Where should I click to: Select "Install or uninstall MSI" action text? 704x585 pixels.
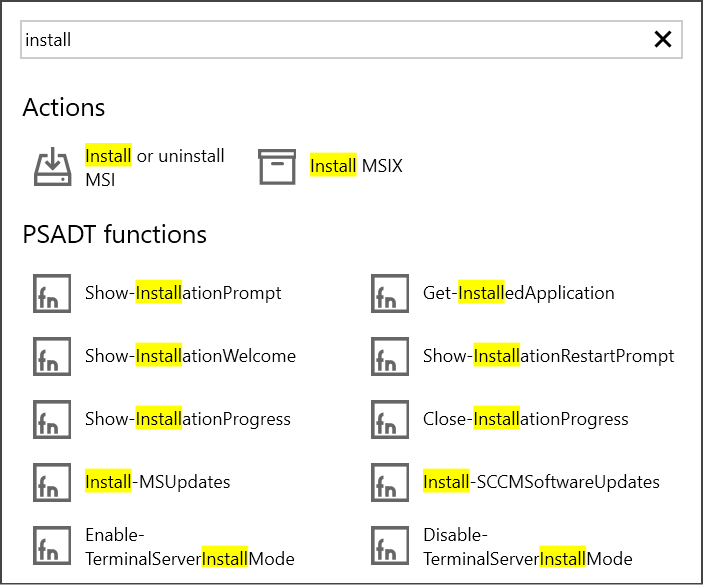[154, 167]
